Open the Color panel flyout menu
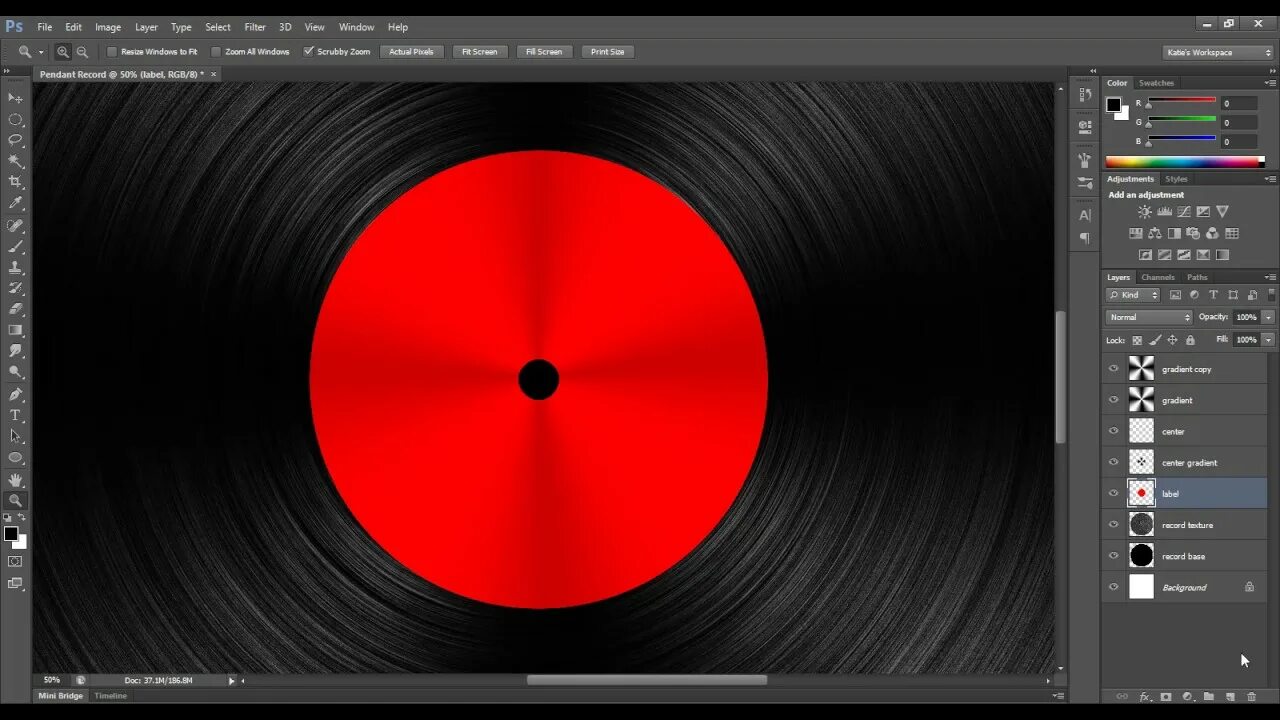The image size is (1280, 720). (x=1271, y=83)
